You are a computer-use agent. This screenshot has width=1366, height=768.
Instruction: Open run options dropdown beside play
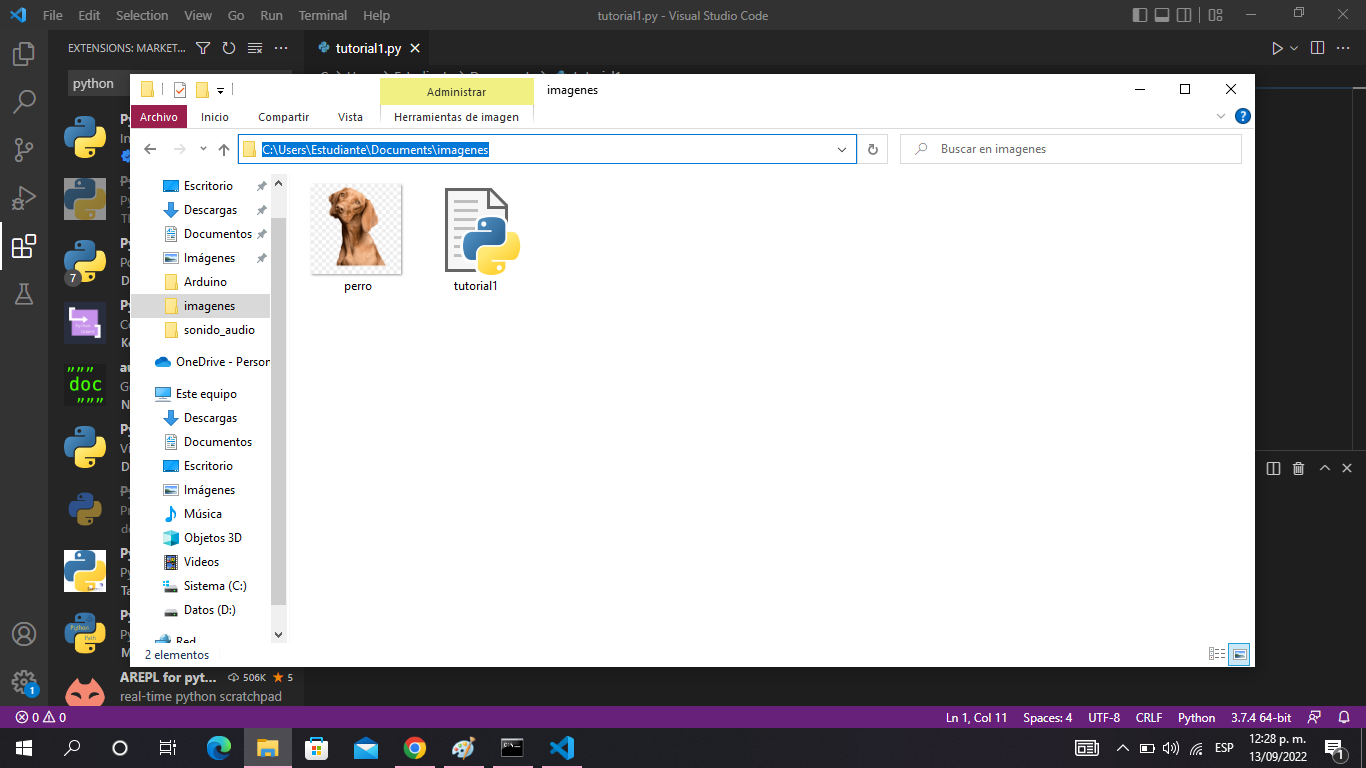[1294, 48]
